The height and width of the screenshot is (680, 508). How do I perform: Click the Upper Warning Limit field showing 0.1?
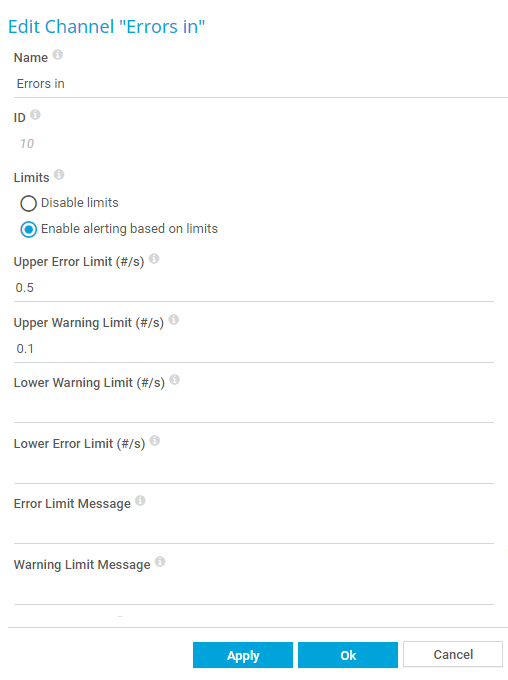coord(254,350)
